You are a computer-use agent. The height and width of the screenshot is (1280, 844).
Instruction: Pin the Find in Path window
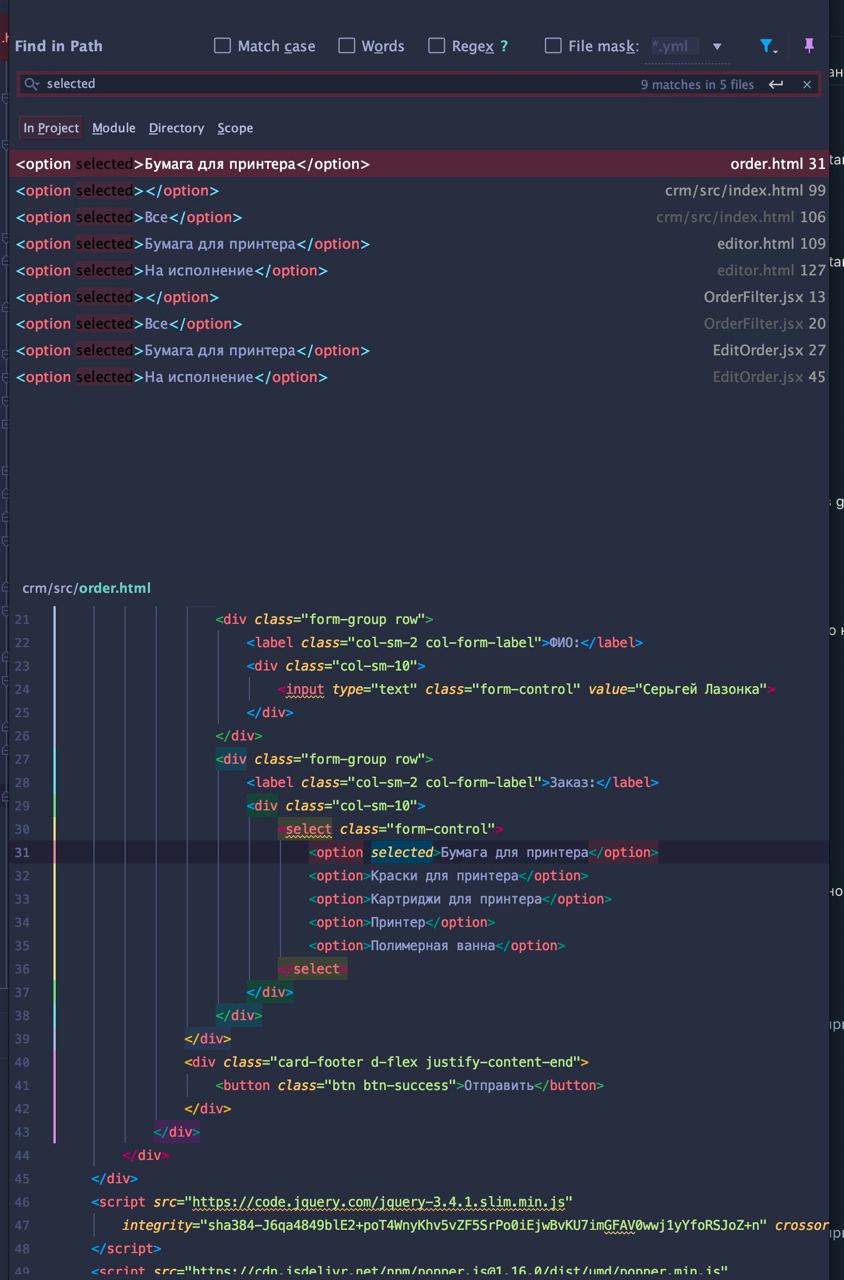pos(809,46)
